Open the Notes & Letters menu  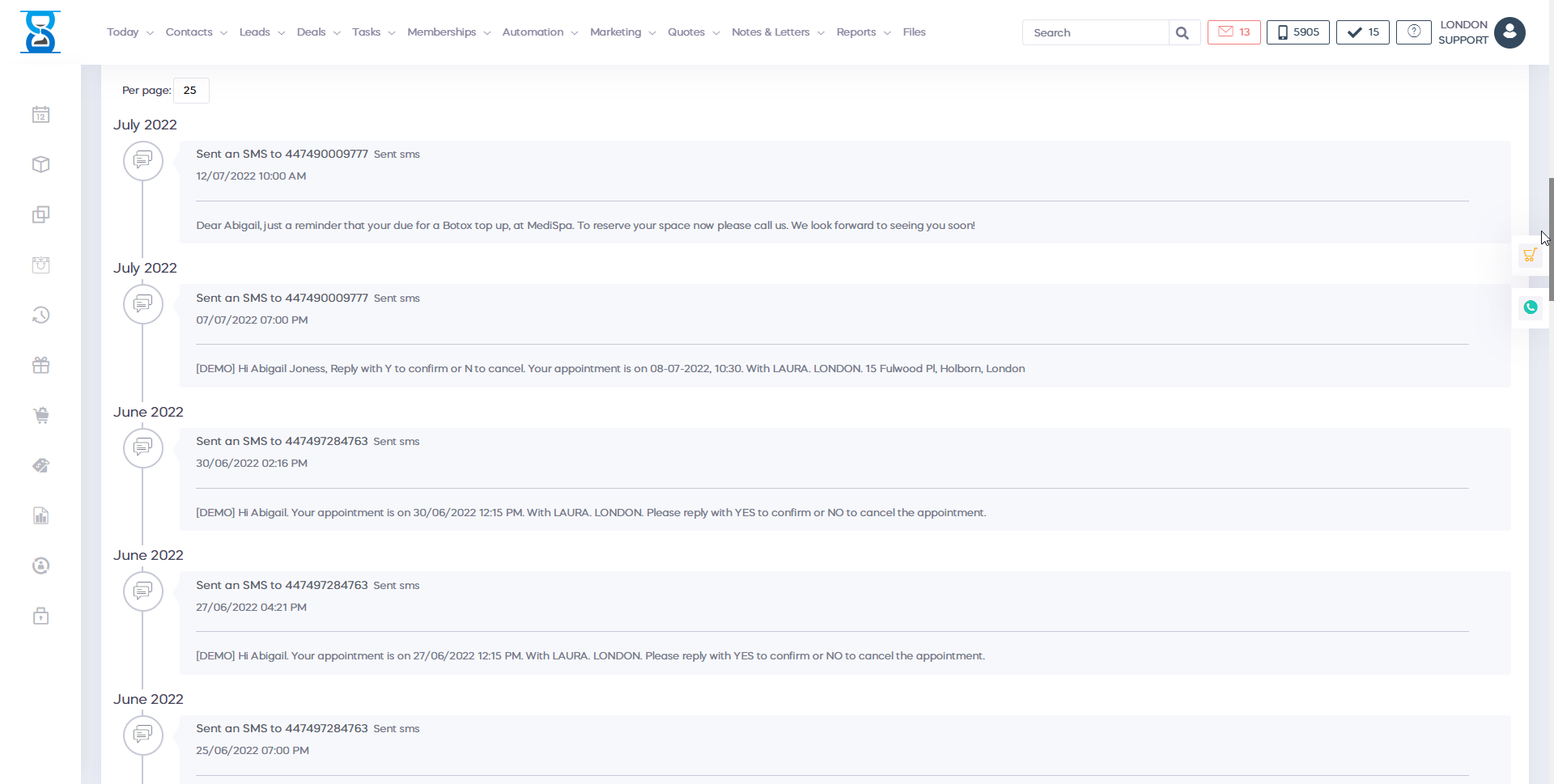click(777, 32)
